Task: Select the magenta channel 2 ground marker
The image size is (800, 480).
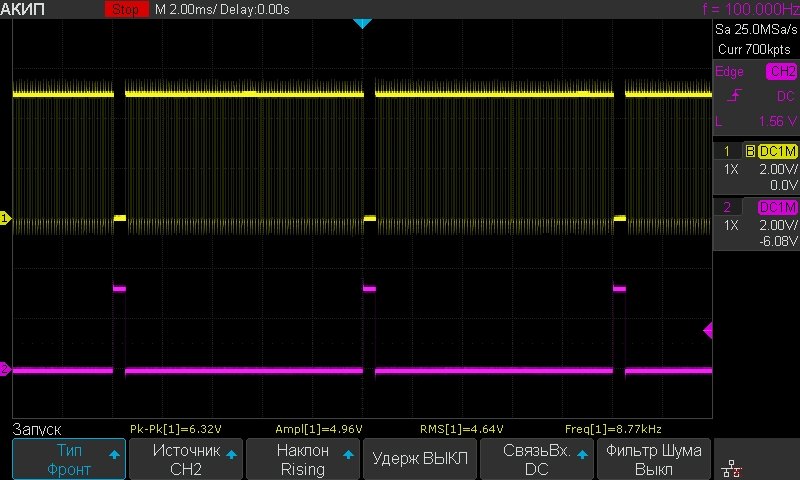Action: (5, 370)
